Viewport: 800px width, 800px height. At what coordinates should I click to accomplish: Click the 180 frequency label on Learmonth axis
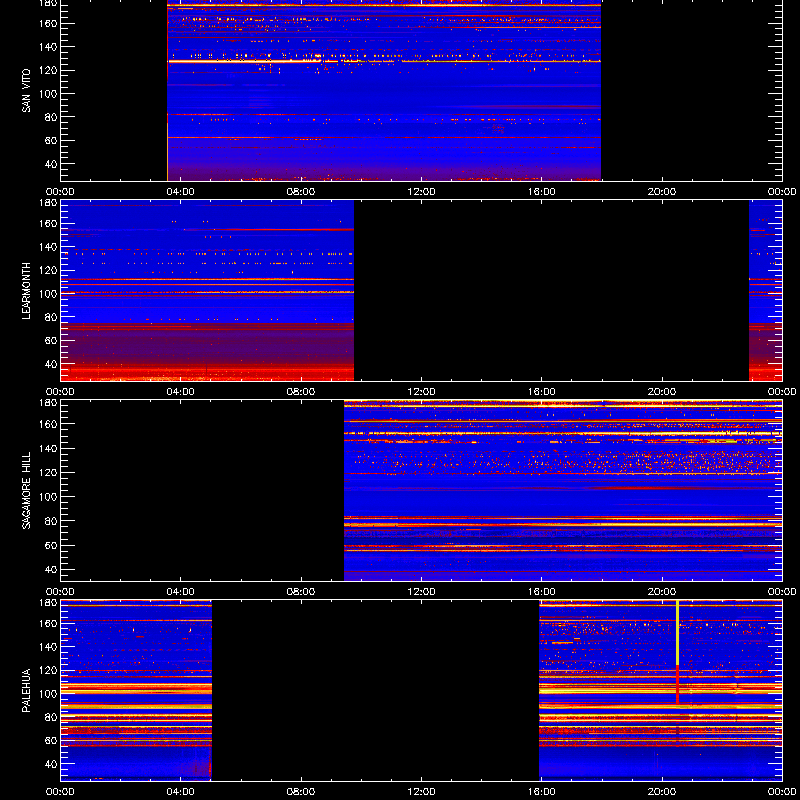click(50, 203)
